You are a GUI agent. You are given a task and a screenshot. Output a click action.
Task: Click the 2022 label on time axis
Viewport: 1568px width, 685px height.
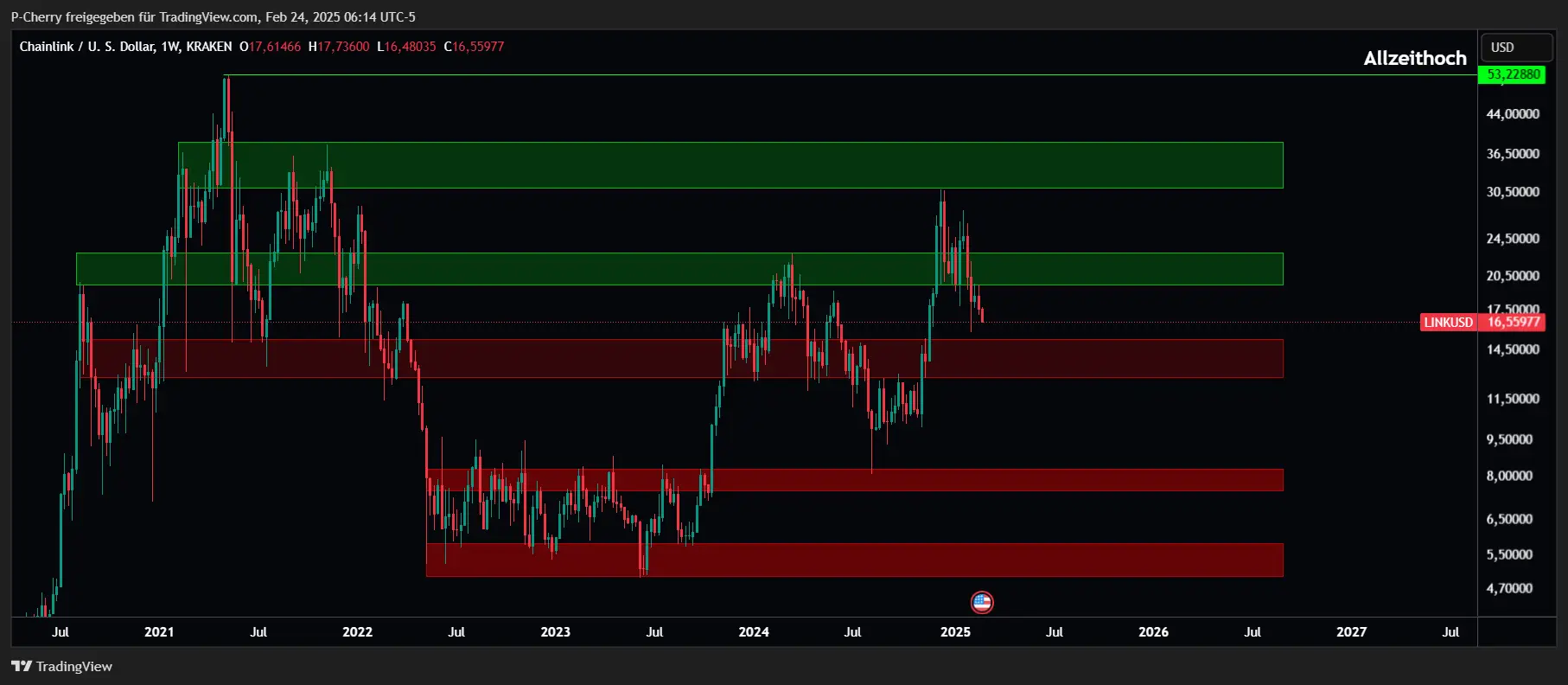pyautogui.click(x=357, y=632)
